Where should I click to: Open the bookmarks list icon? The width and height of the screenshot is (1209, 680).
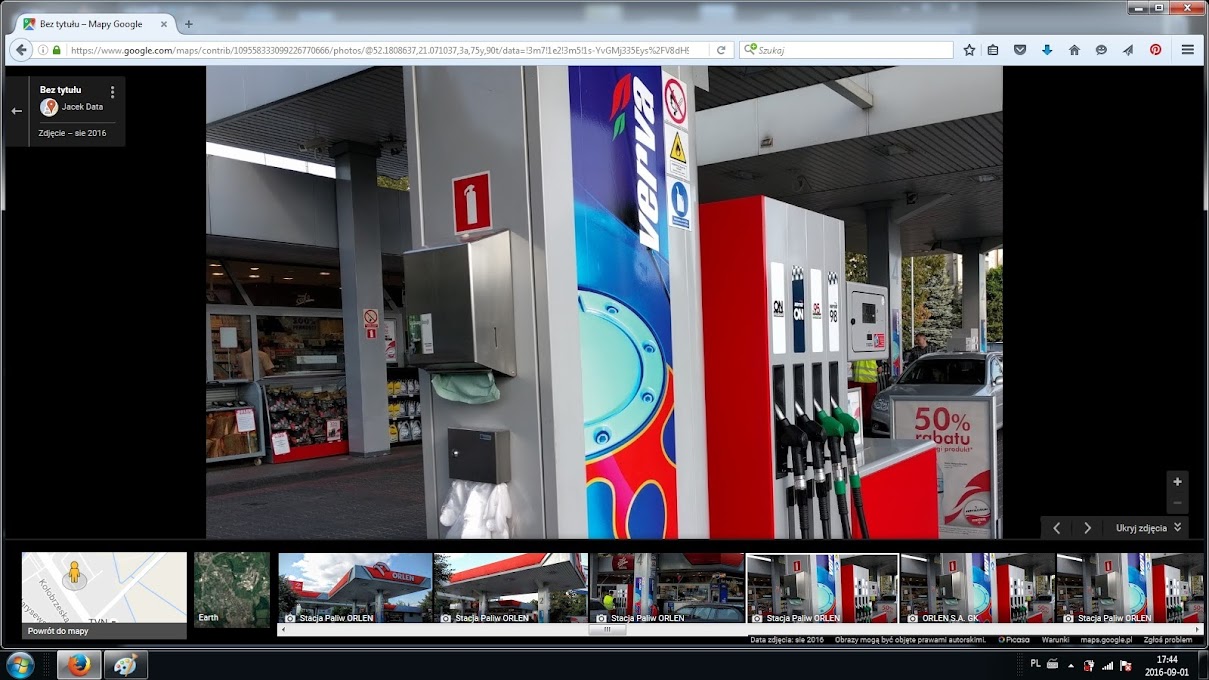[993, 50]
